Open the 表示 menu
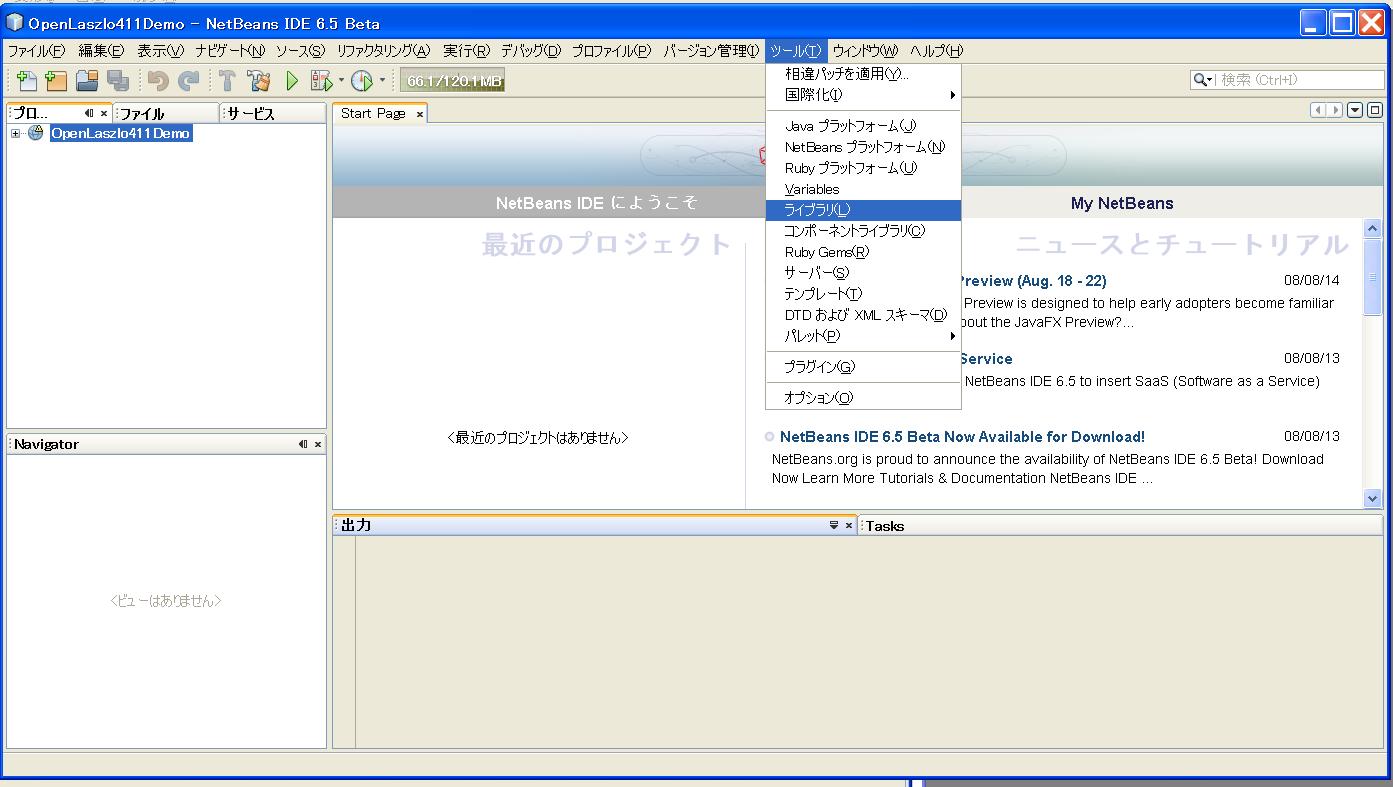 (161, 51)
